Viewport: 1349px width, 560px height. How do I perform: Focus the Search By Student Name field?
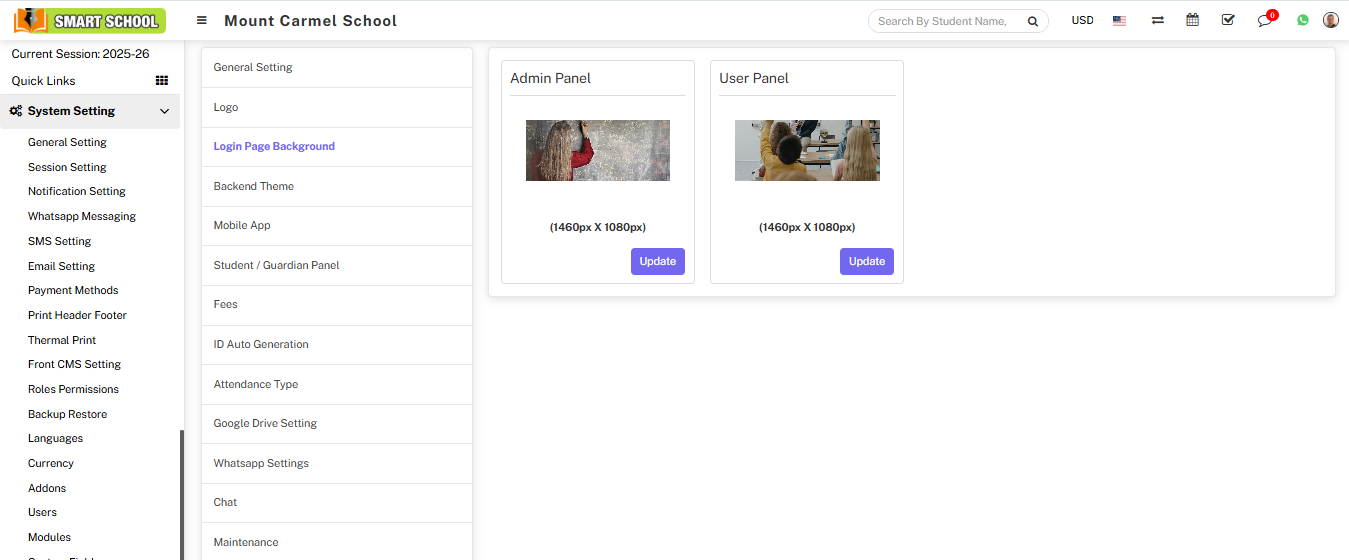point(945,21)
